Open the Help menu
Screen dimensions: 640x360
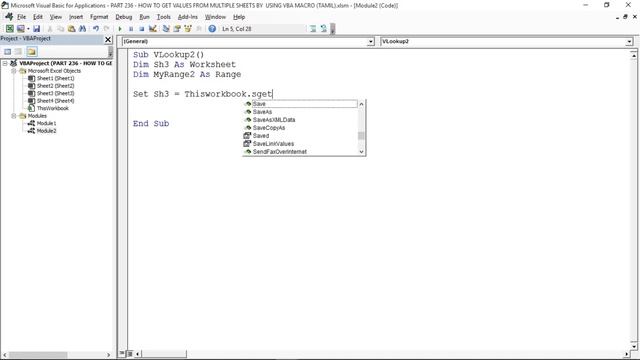(x=239, y=17)
